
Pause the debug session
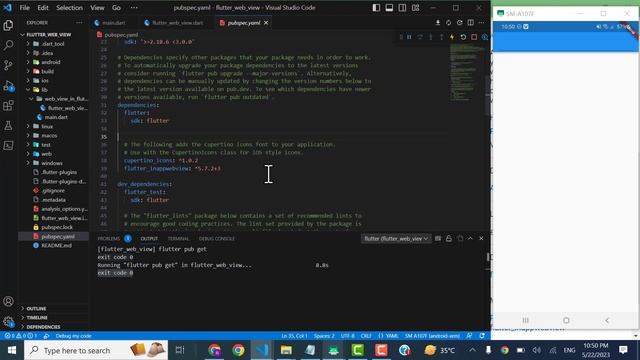click(409, 37)
